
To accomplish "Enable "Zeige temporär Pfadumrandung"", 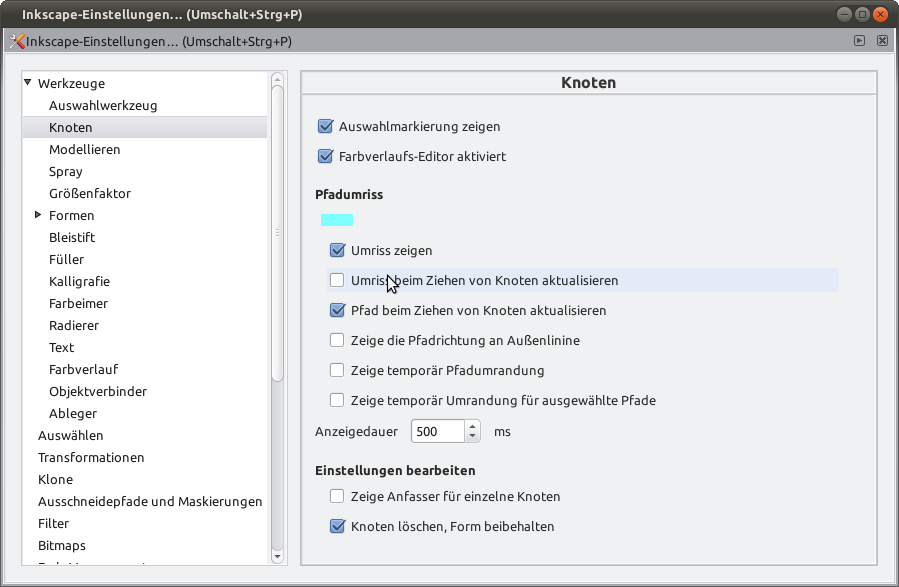I will click(337, 371).
